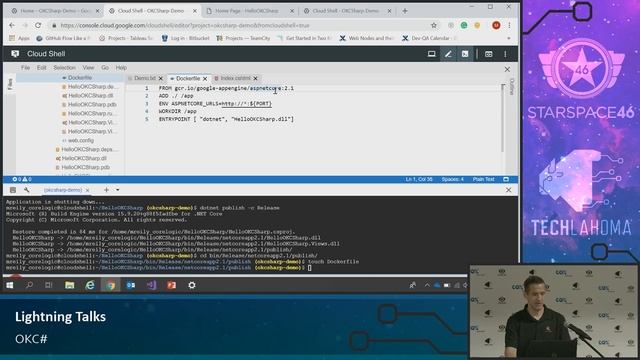The height and width of the screenshot is (360, 640).
Task: Click the Cloud Shell logo icon
Action: point(15,54)
